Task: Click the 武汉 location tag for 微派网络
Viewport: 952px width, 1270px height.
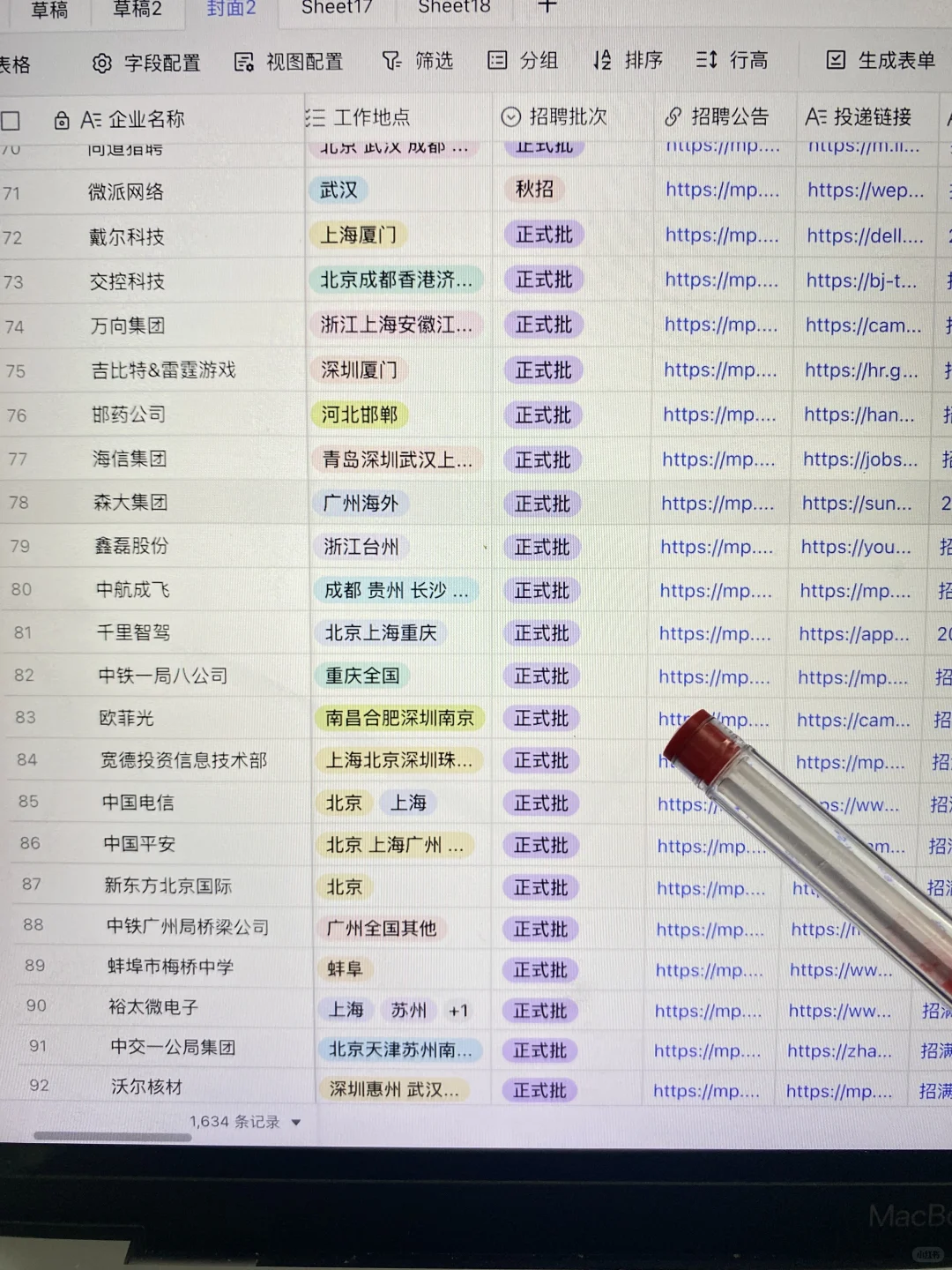Action: 338,190
